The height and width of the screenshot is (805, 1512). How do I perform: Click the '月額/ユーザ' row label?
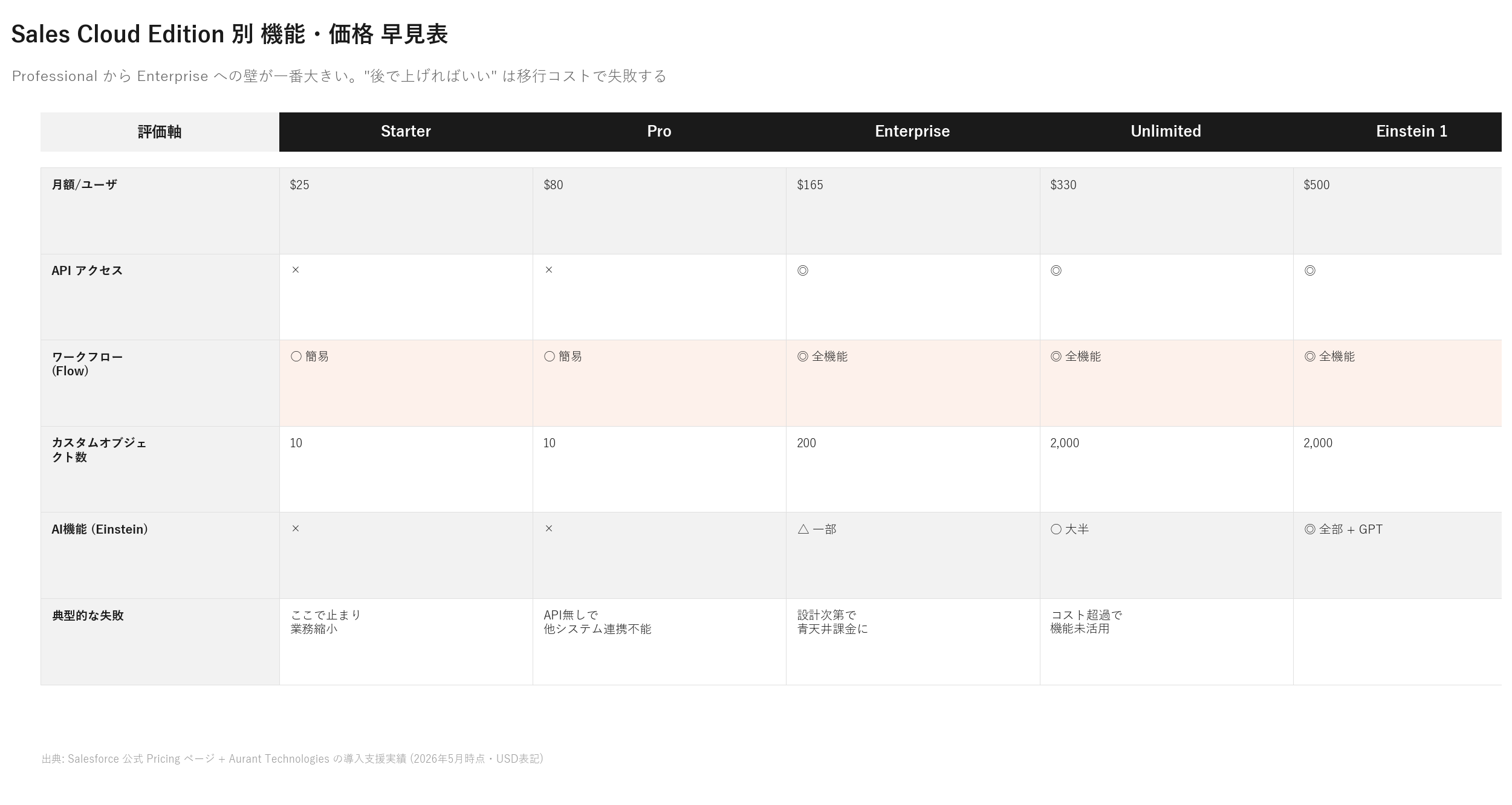click(x=84, y=185)
